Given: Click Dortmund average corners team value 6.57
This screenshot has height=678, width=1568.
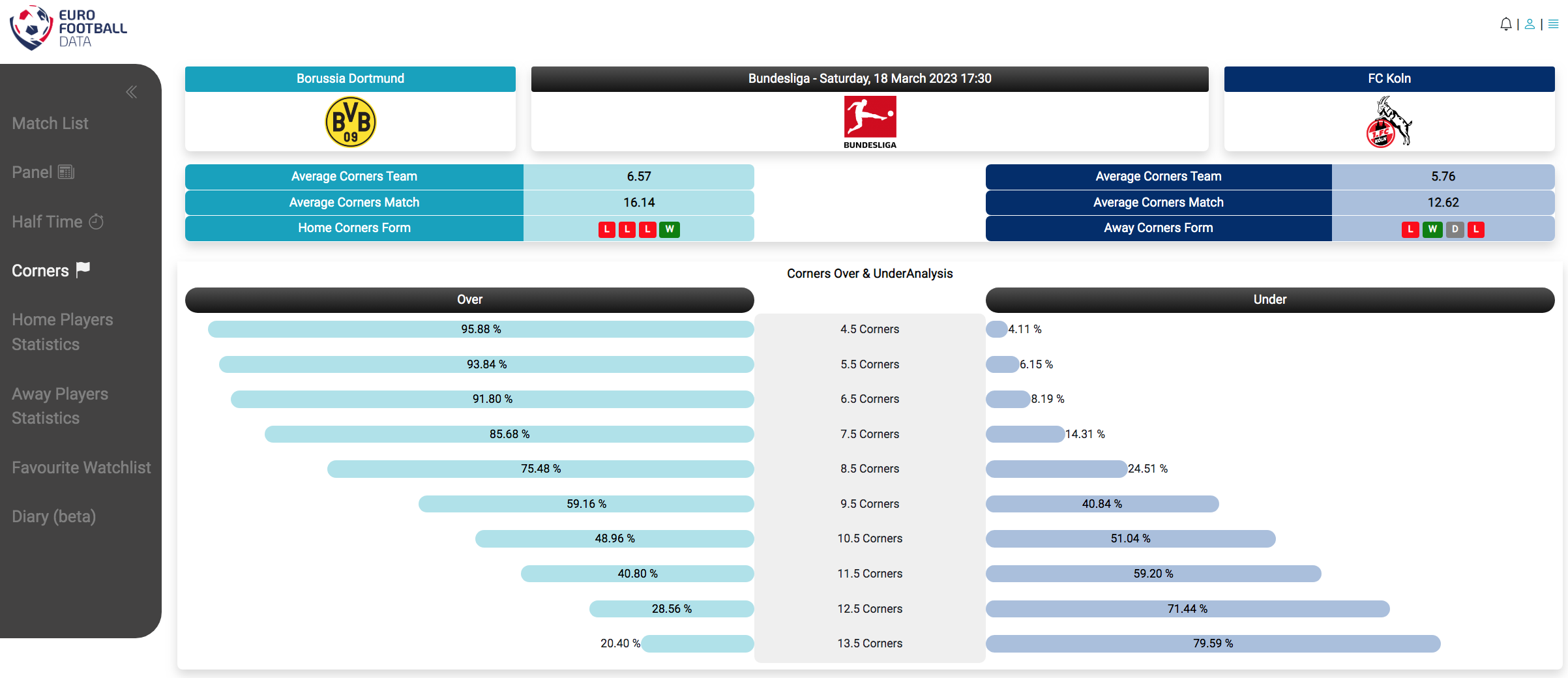Looking at the screenshot, I should [639, 177].
